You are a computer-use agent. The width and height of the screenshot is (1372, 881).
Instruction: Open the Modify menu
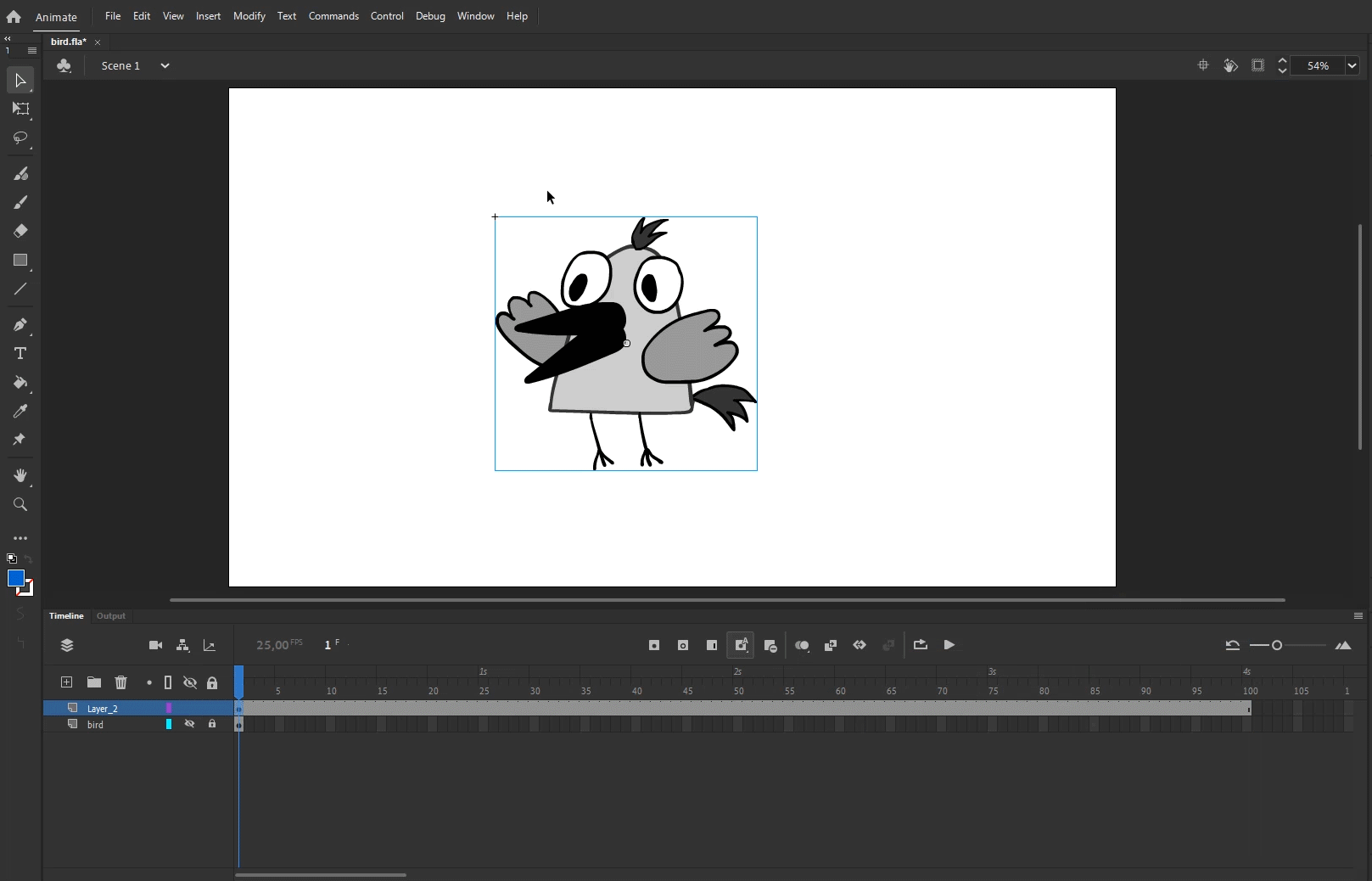tap(249, 16)
